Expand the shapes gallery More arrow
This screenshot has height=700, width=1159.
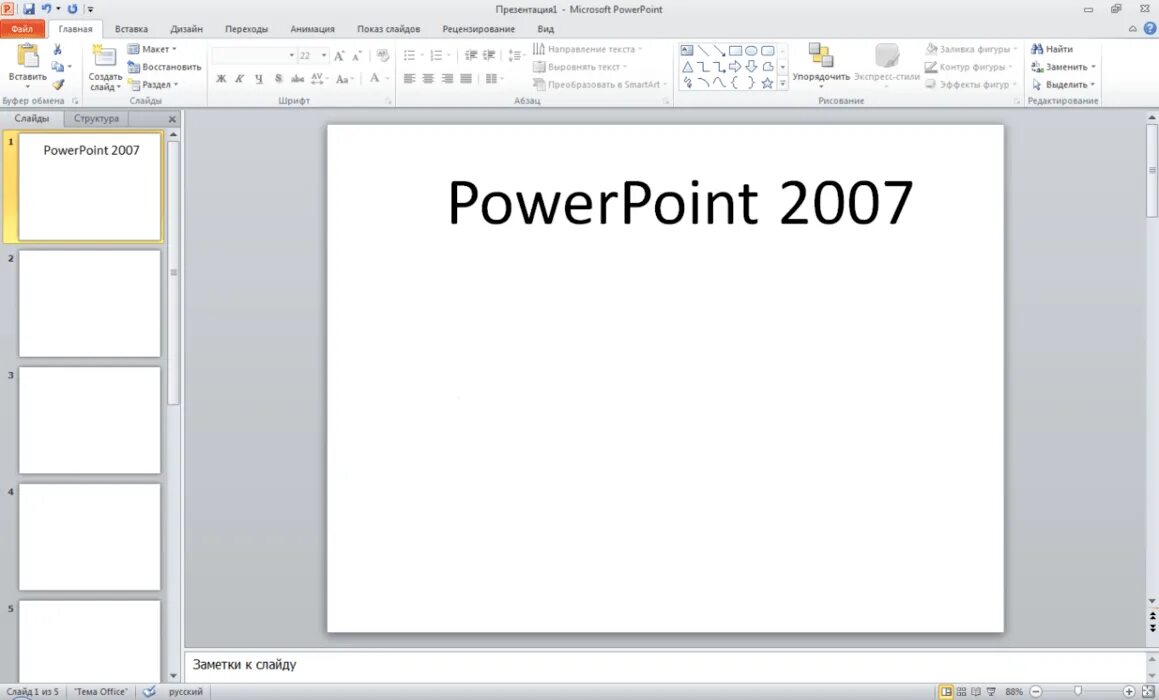tap(783, 84)
